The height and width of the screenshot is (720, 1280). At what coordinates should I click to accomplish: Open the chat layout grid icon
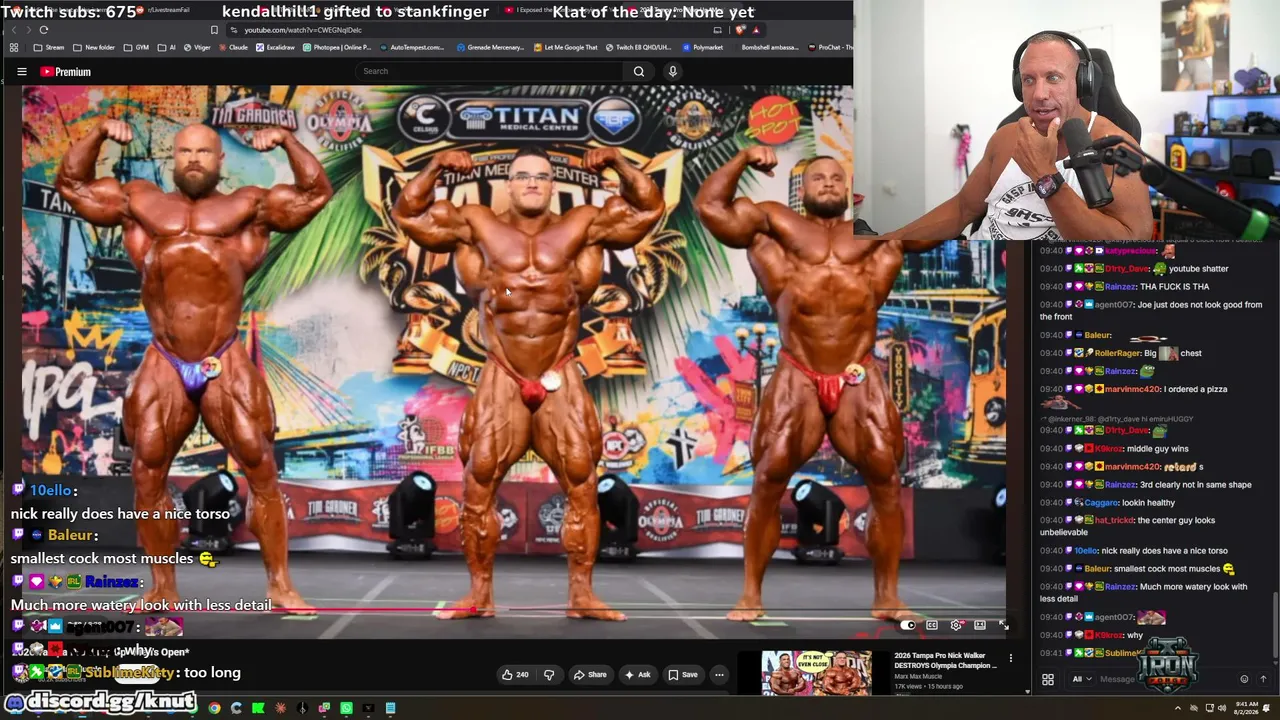[1048, 679]
